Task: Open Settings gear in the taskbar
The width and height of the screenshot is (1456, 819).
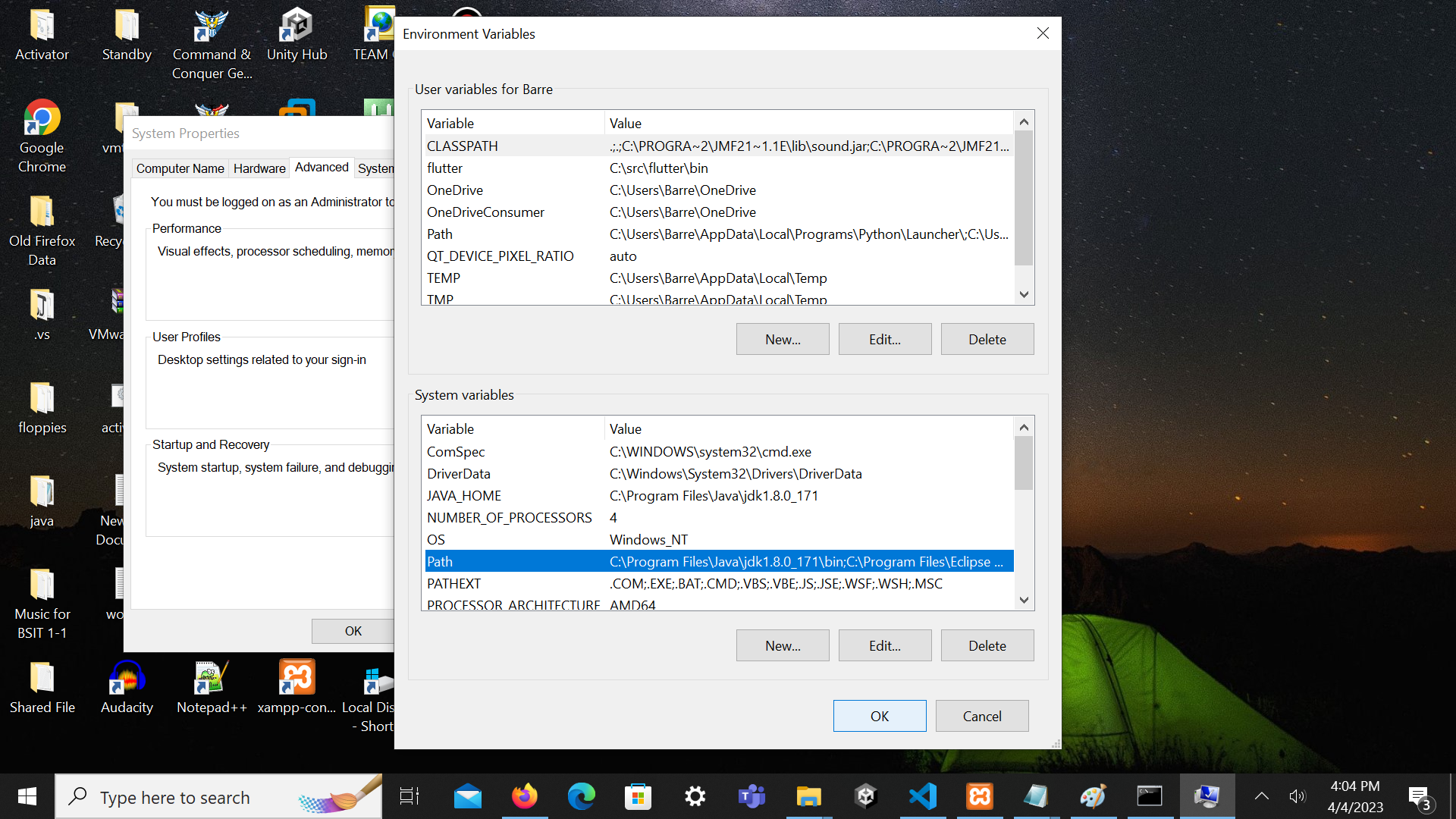Action: (x=695, y=796)
